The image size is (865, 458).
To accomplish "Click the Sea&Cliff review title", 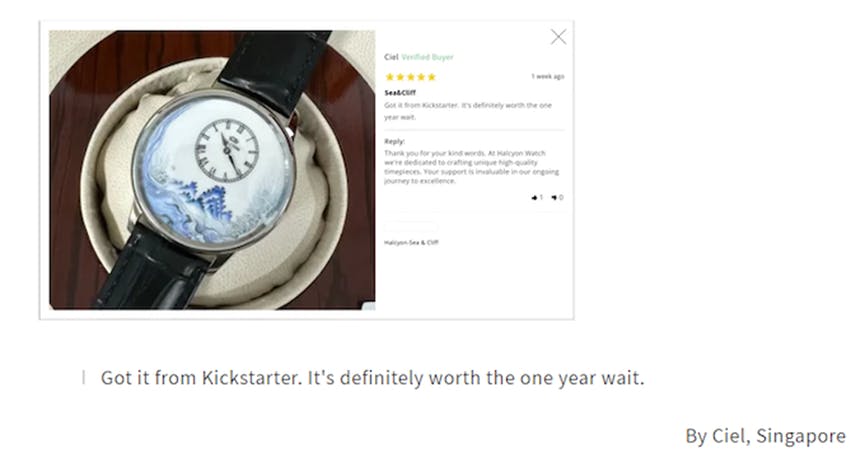I will tap(400, 93).
